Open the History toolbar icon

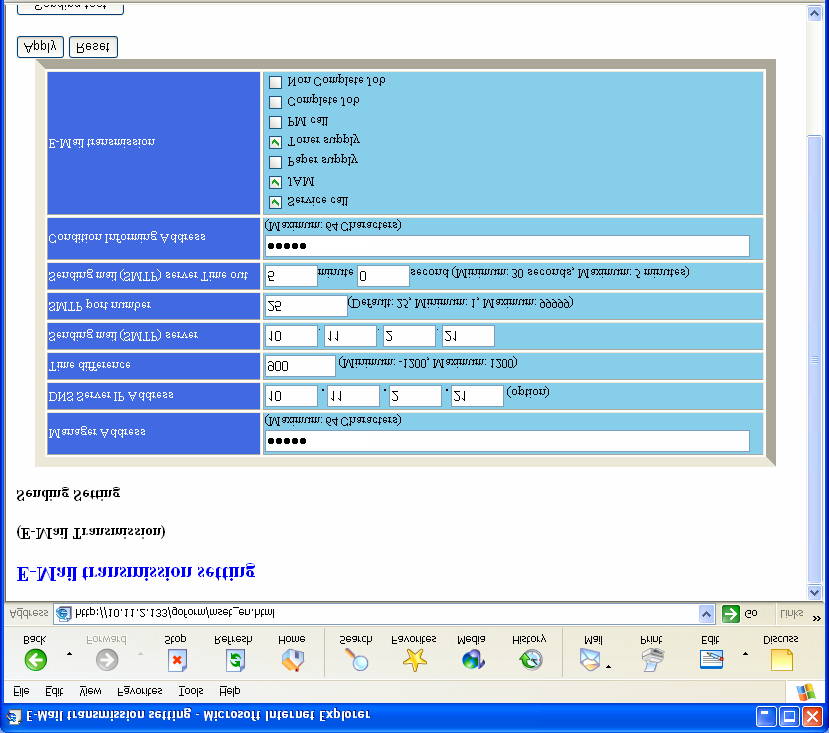pos(531,660)
